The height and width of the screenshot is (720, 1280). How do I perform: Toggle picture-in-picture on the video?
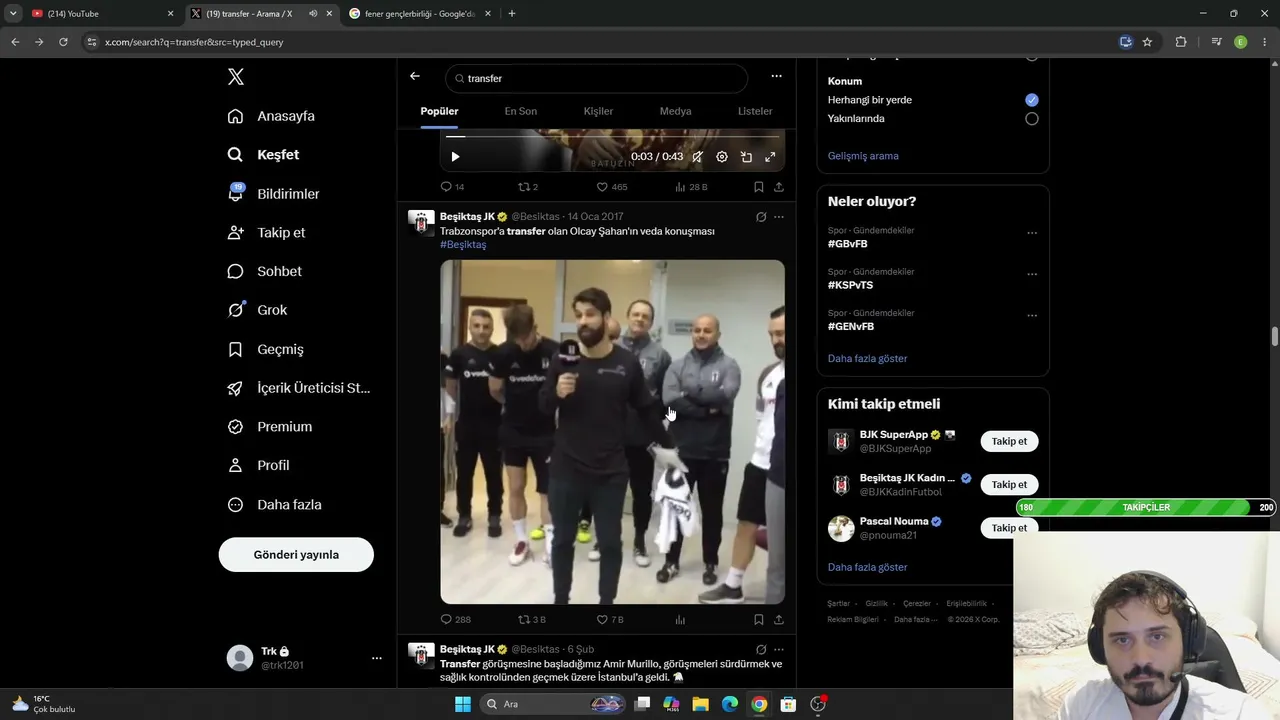pos(746,157)
